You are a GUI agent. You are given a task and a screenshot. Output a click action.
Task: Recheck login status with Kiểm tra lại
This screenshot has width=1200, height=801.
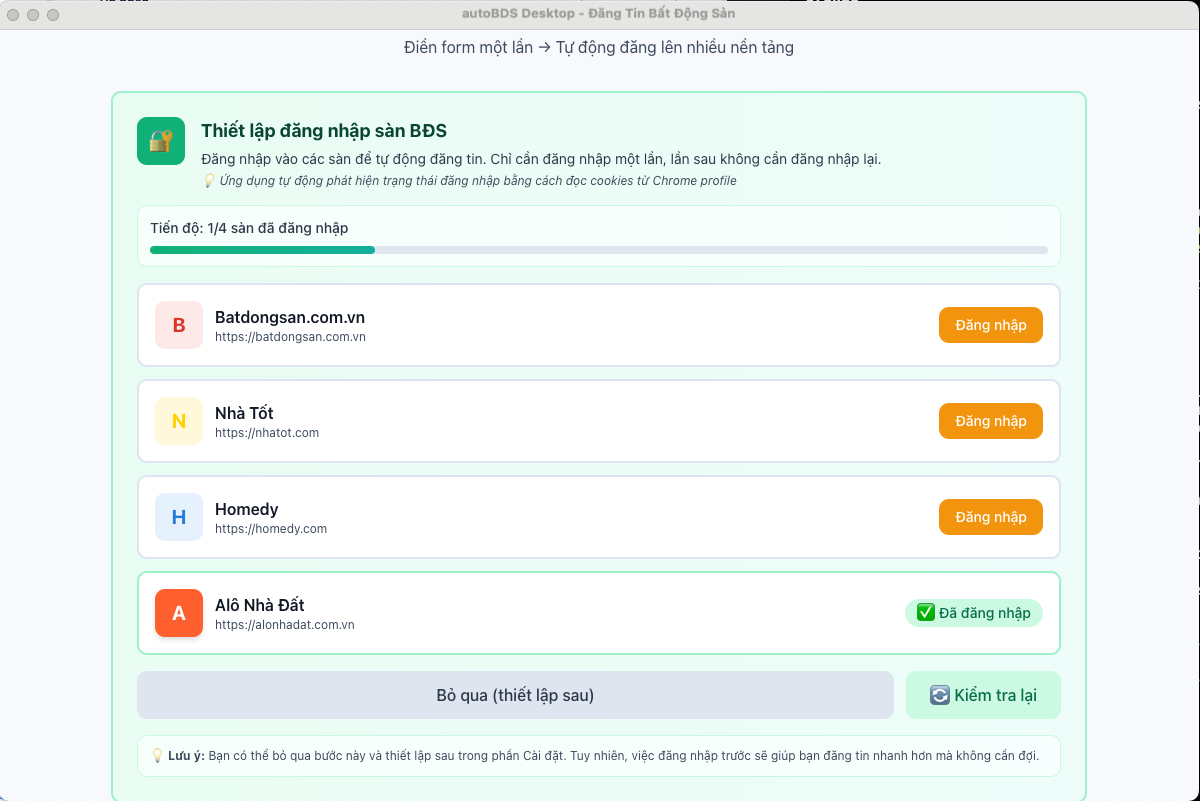click(983, 695)
